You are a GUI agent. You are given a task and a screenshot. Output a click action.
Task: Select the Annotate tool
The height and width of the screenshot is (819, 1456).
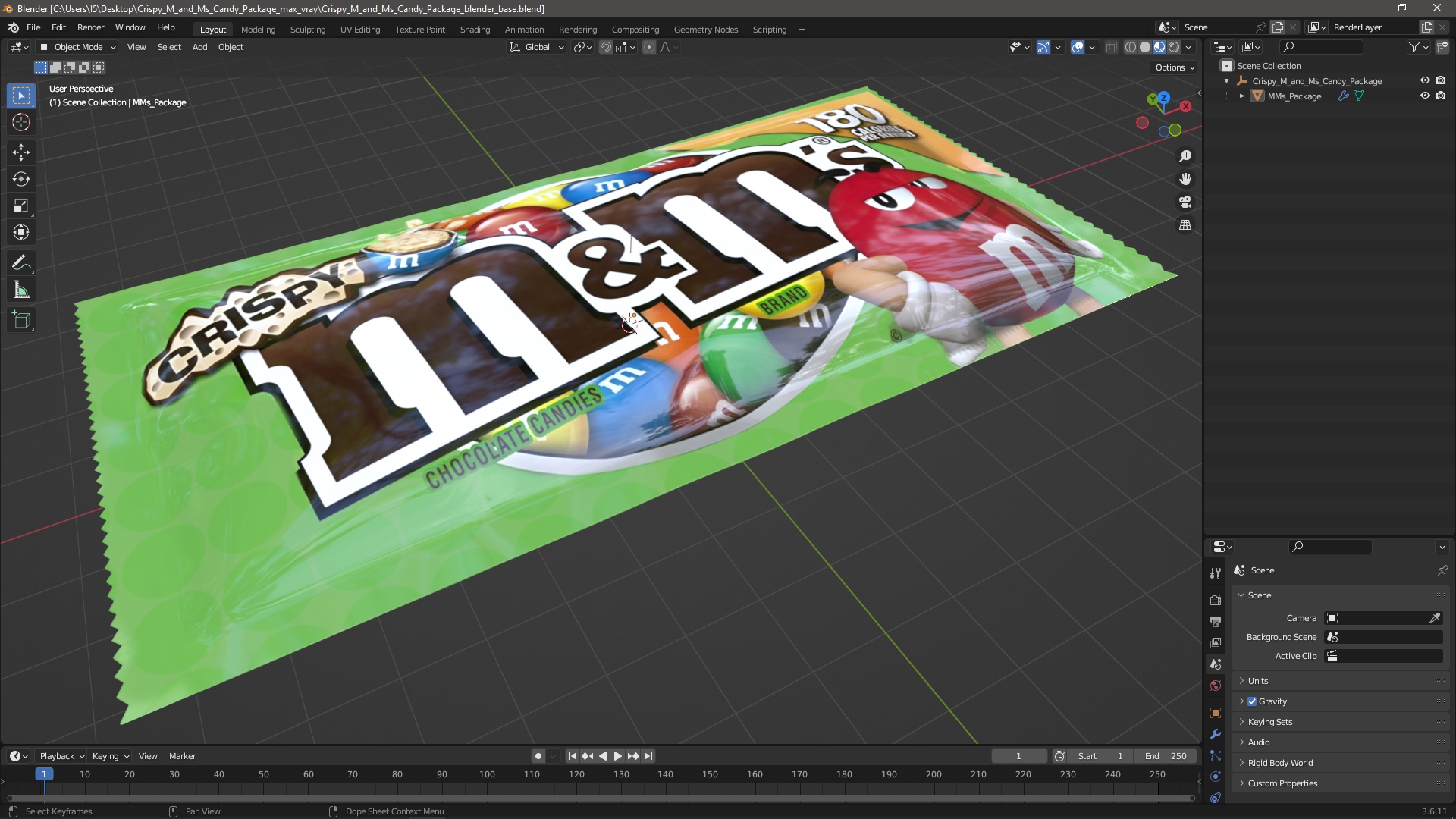click(x=21, y=263)
